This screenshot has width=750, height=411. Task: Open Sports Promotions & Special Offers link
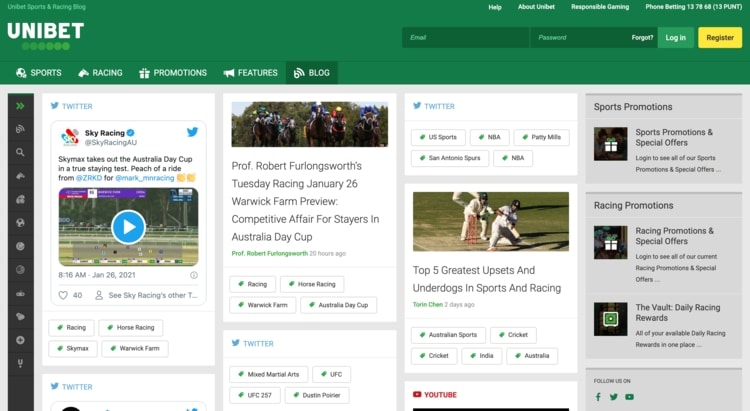click(674, 137)
